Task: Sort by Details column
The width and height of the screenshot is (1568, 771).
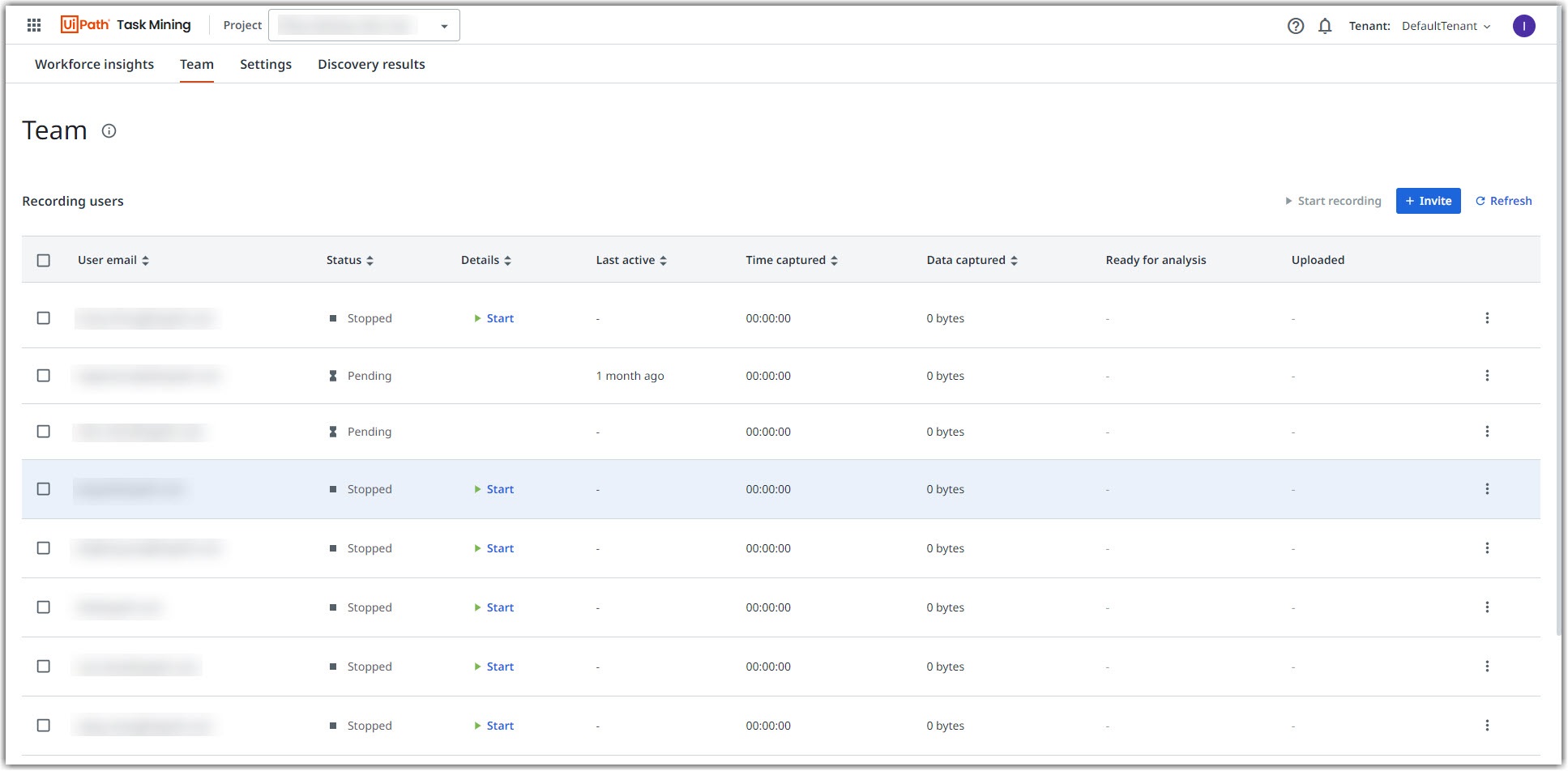Action: pyautogui.click(x=486, y=260)
